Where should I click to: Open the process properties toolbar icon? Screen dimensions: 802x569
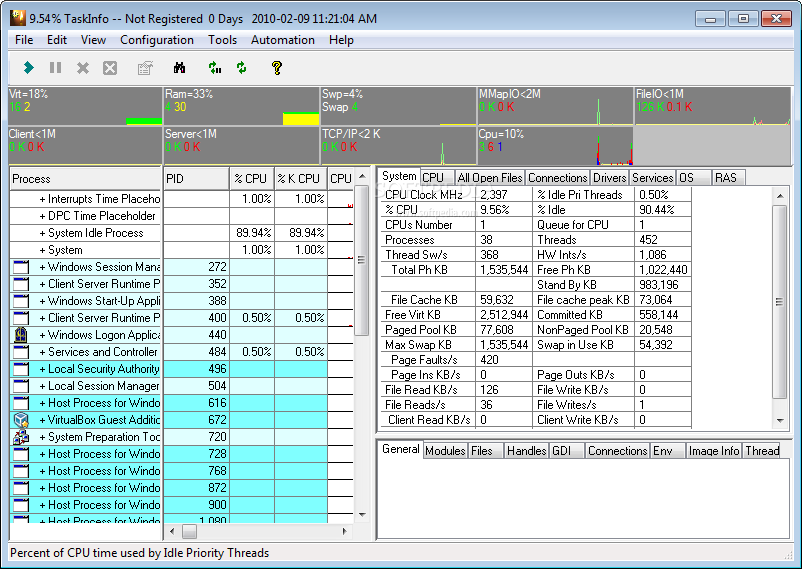146,68
